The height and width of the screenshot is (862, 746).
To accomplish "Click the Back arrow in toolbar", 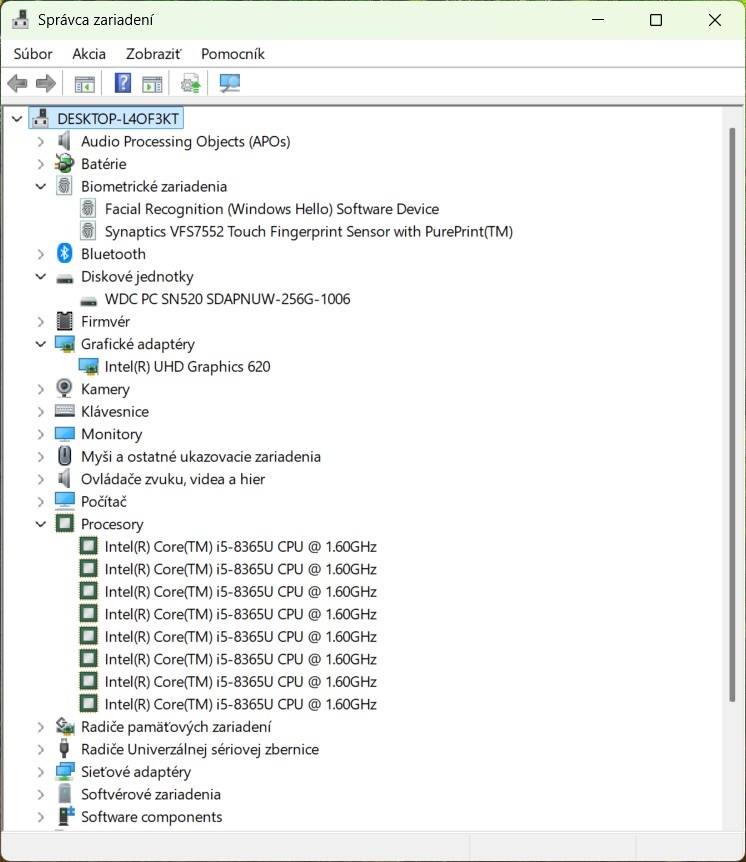I will point(17,84).
